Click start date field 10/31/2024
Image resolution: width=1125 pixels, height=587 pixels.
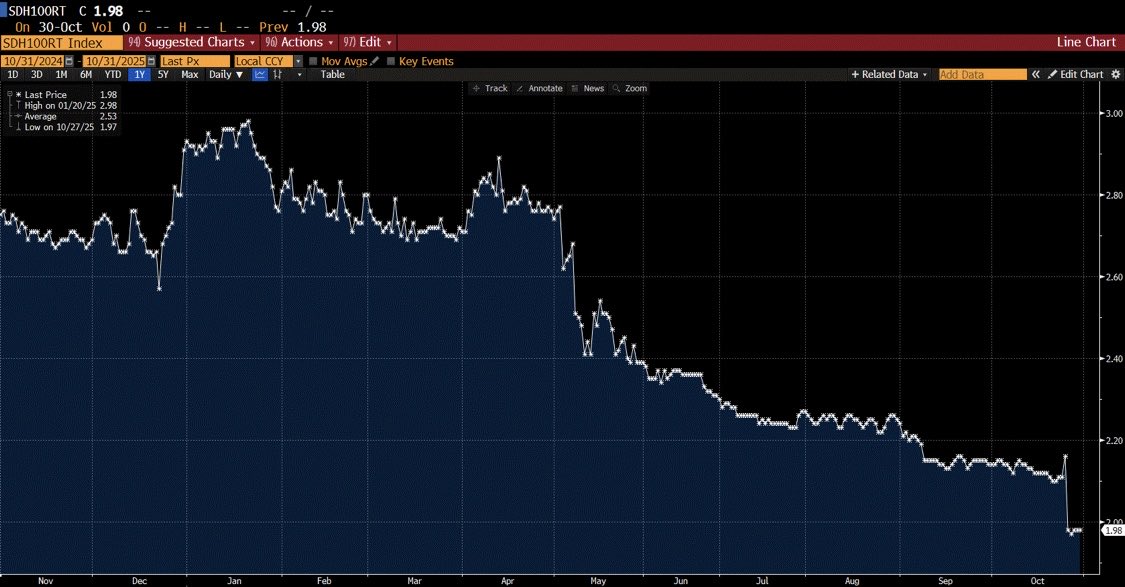point(33,62)
